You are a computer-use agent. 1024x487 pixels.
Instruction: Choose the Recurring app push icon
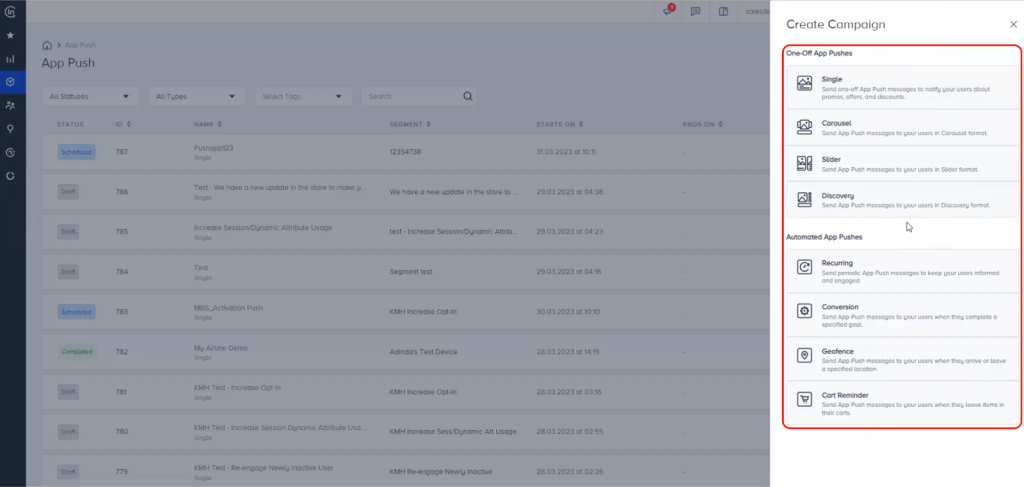click(804, 267)
